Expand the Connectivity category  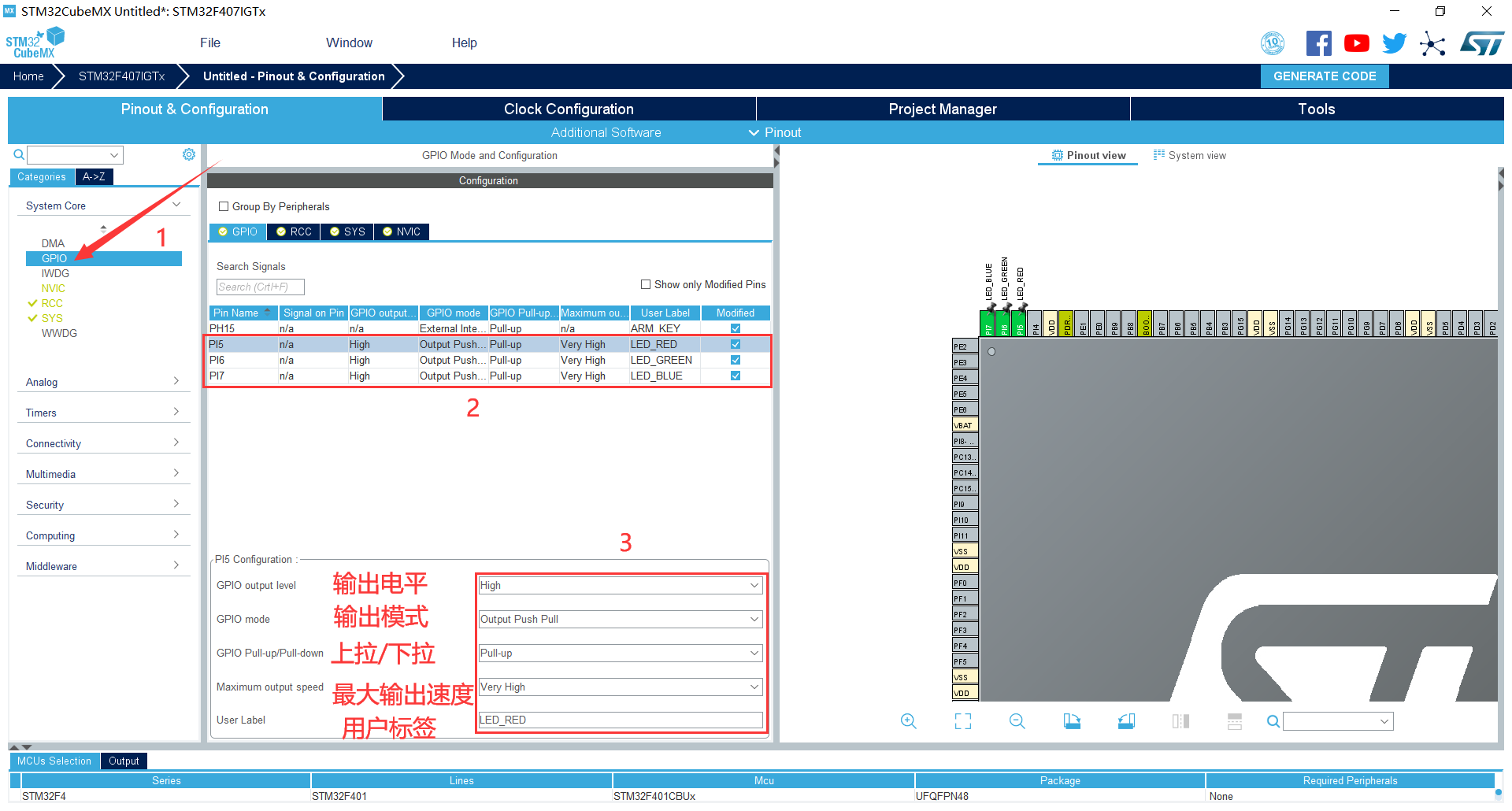(102, 443)
